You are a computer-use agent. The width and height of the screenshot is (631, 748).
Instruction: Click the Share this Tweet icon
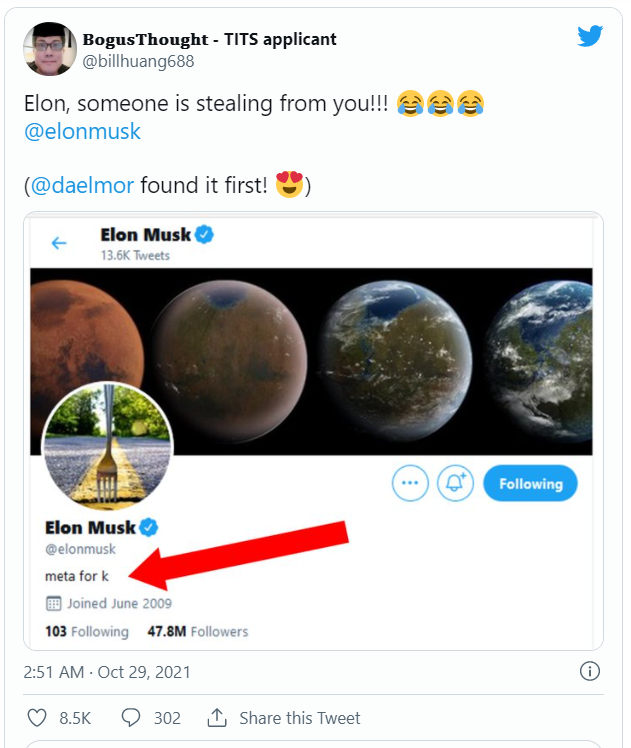tap(217, 718)
